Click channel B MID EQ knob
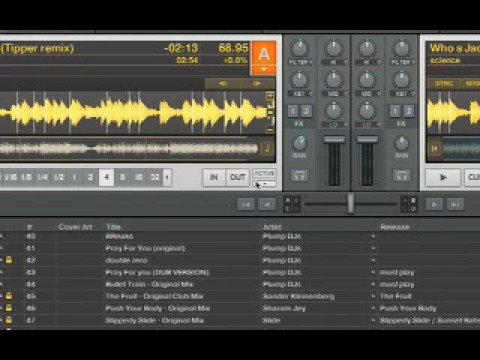The width and height of the screenshot is (480, 360). [367, 80]
